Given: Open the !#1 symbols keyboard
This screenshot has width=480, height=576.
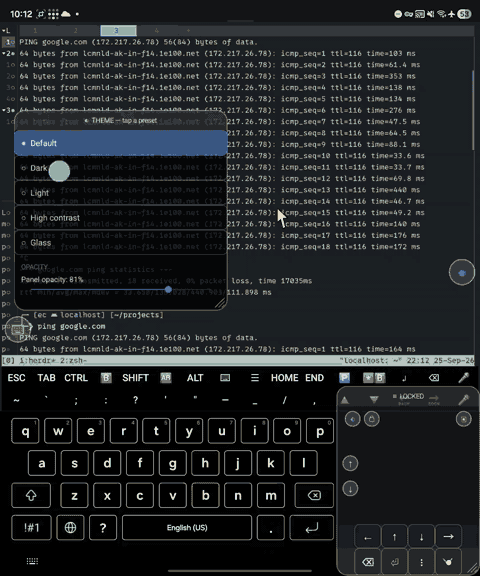Looking at the screenshot, I should (31, 528).
